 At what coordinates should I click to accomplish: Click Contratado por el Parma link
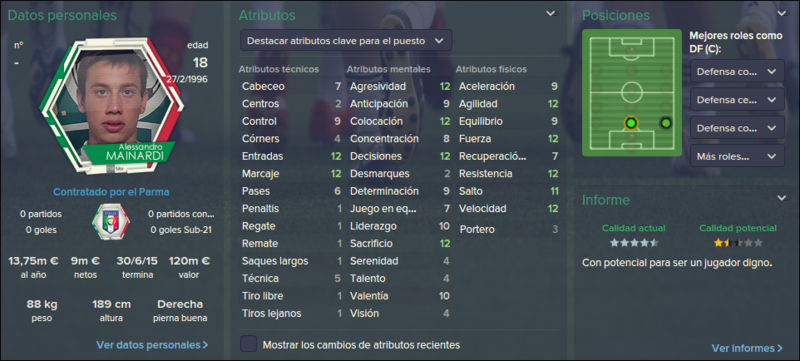click(111, 192)
